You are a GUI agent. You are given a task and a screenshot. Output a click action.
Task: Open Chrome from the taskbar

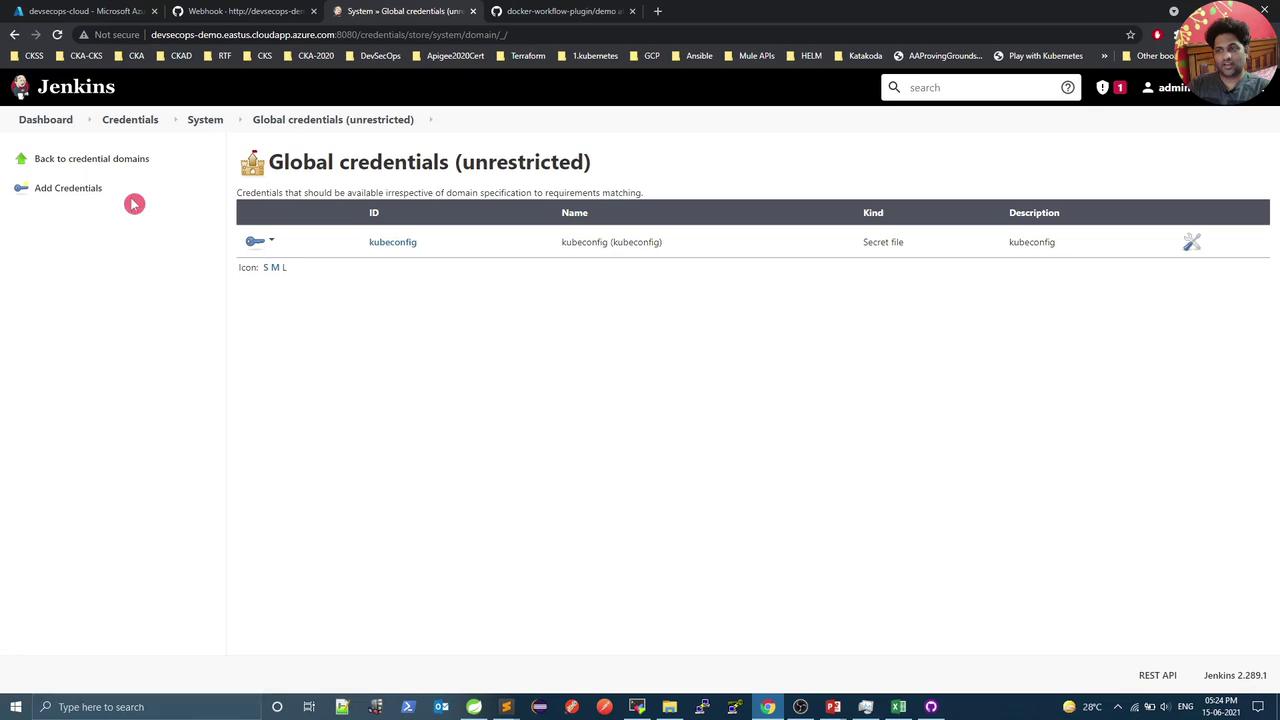[767, 707]
